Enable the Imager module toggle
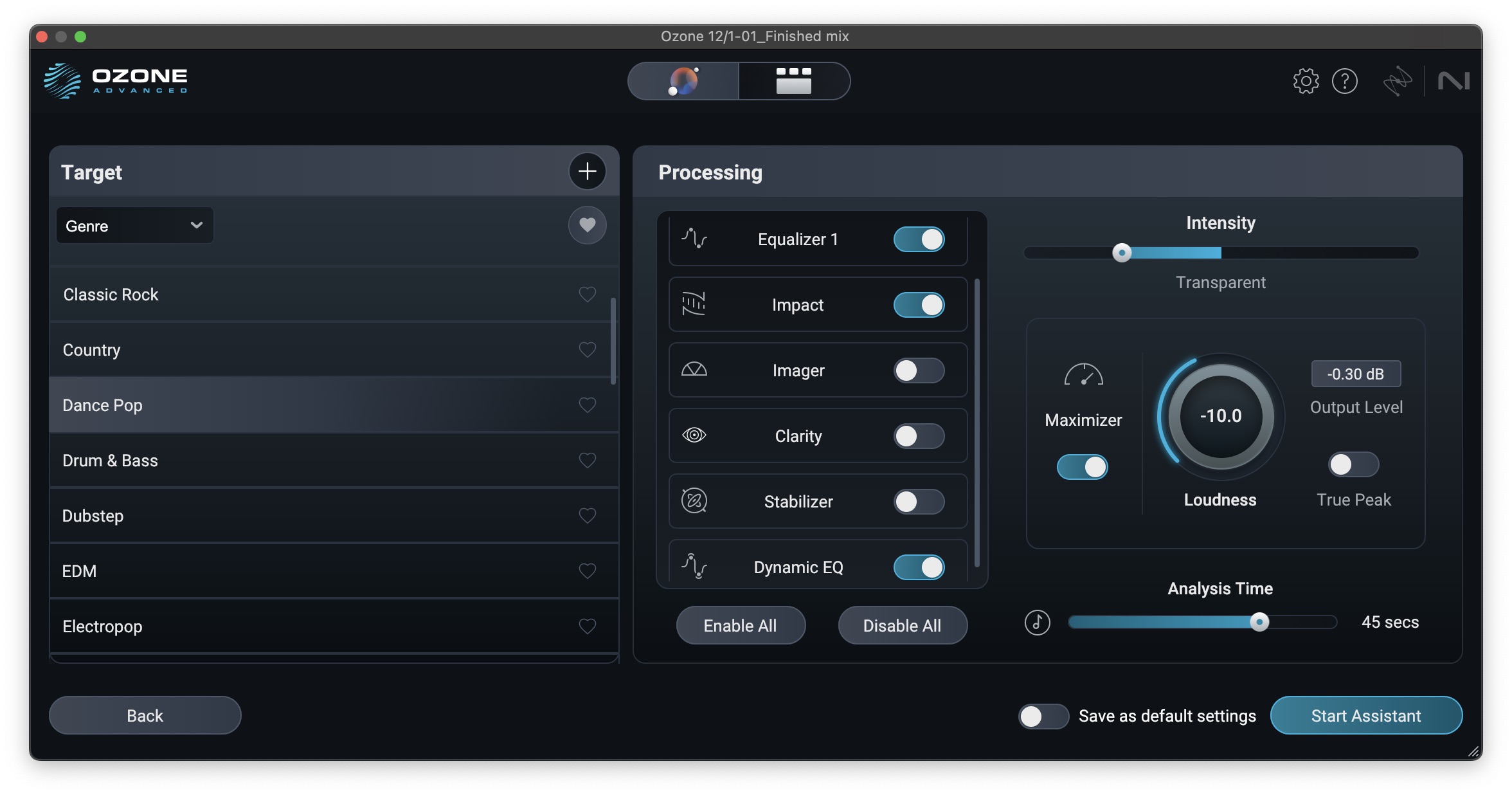The image size is (1512, 795). click(919, 370)
